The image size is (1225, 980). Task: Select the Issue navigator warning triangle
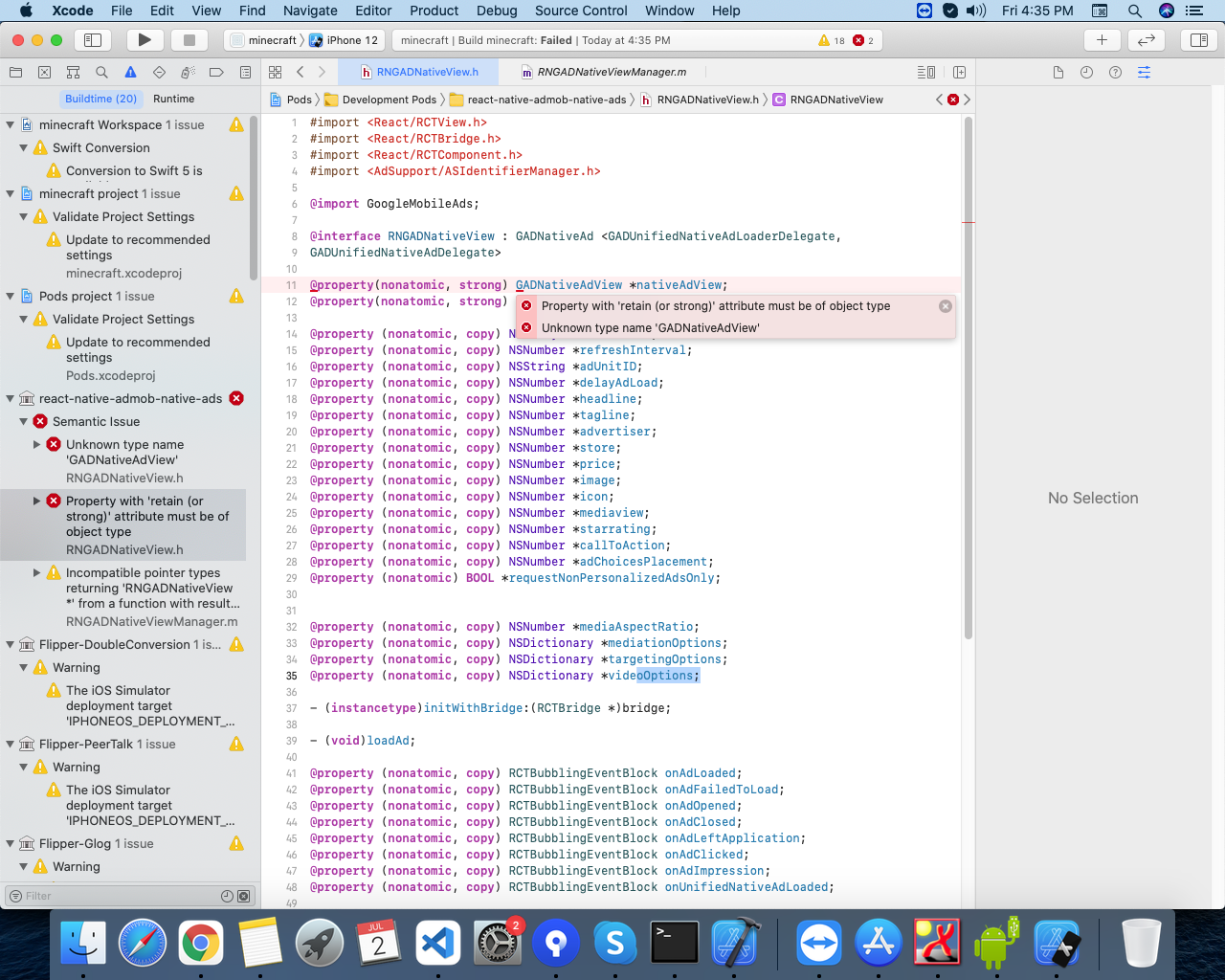pos(129,72)
